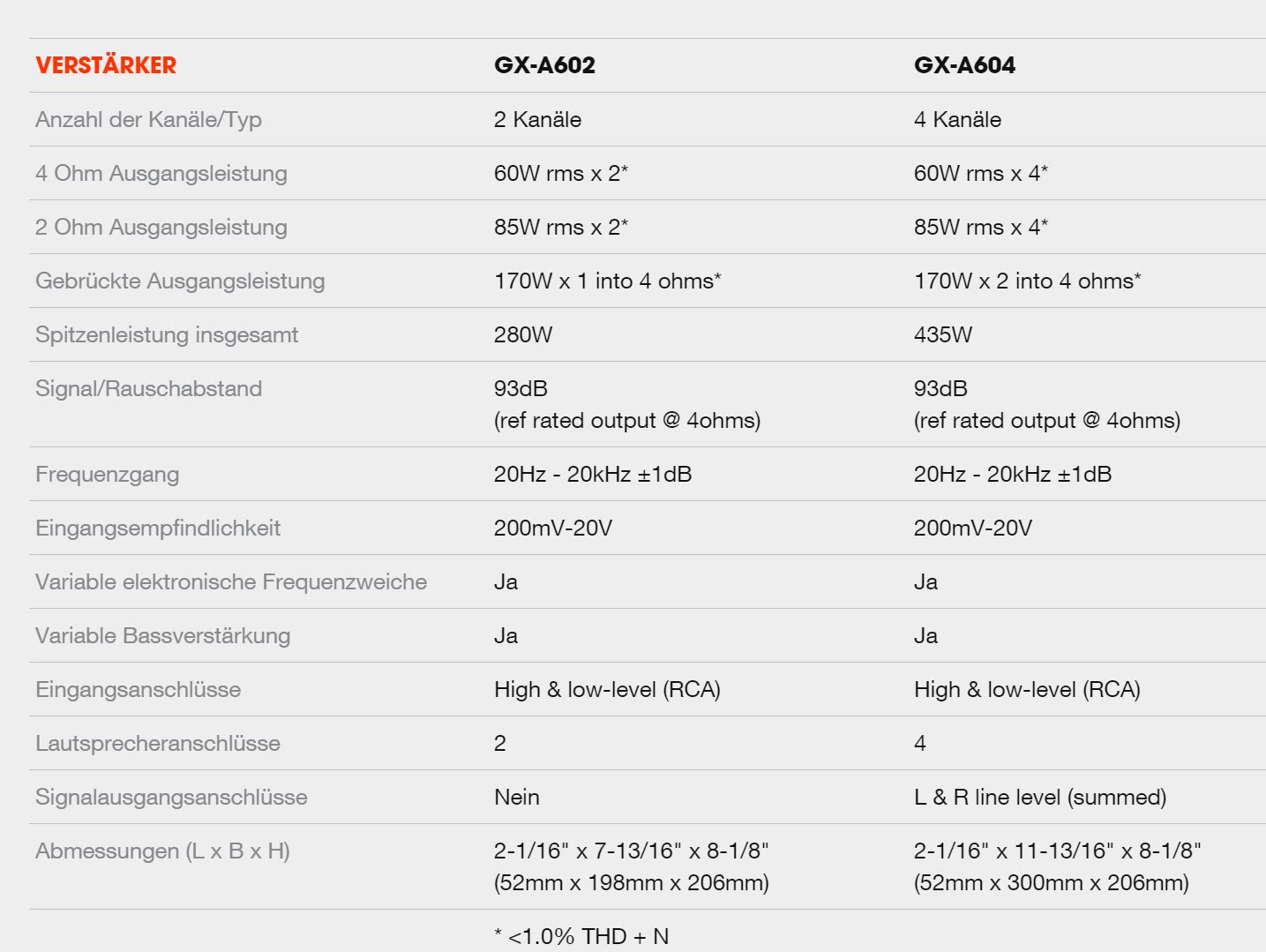Select the GX-A602 column header
This screenshot has height=952, width=1266.
click(x=544, y=65)
